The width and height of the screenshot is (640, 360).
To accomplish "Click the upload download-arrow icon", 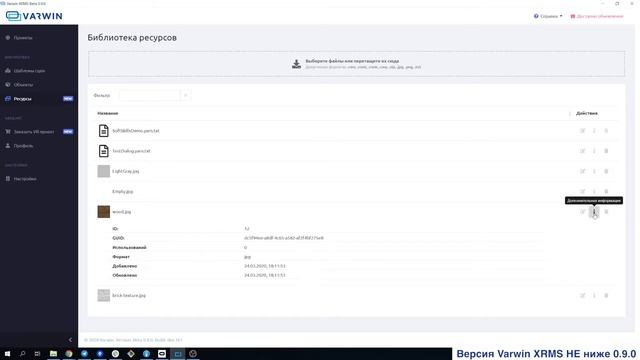I will pyautogui.click(x=296, y=64).
